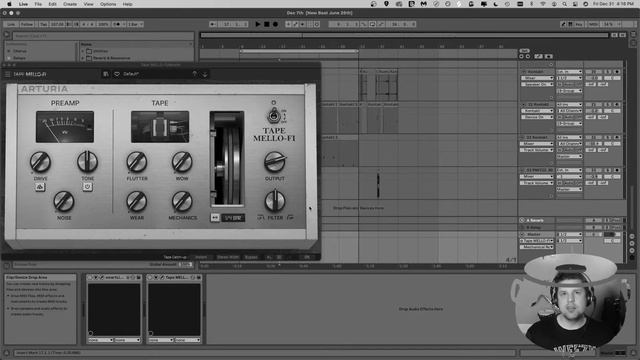Fold the Tape MELL device triangle
Screen dimensions: 640x360
[156, 277]
